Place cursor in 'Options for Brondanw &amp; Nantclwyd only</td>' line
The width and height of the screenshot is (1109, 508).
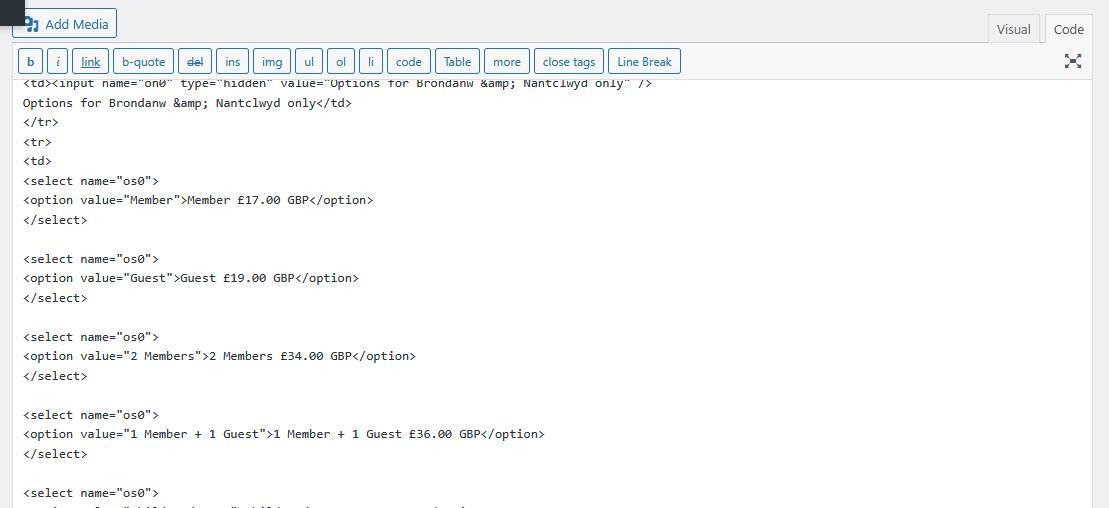(187, 103)
